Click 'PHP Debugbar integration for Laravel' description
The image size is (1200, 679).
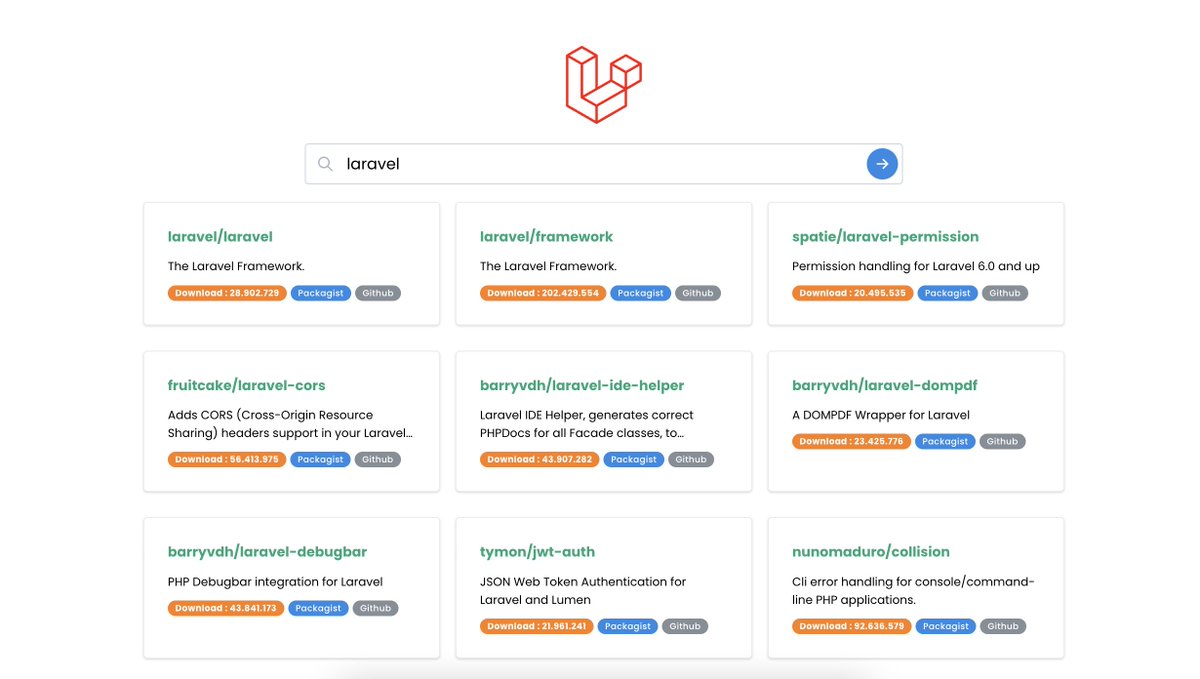click(x=275, y=582)
